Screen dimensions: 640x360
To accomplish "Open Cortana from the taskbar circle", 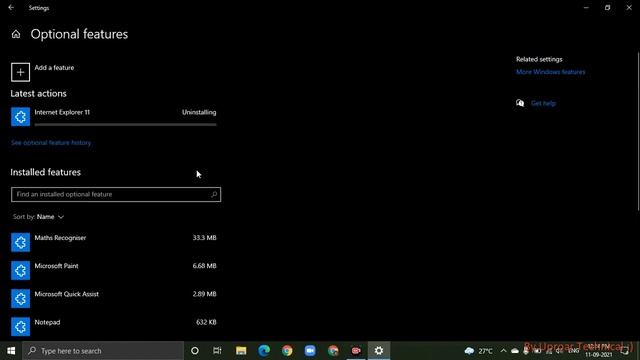I will pyautogui.click(x=195, y=351).
